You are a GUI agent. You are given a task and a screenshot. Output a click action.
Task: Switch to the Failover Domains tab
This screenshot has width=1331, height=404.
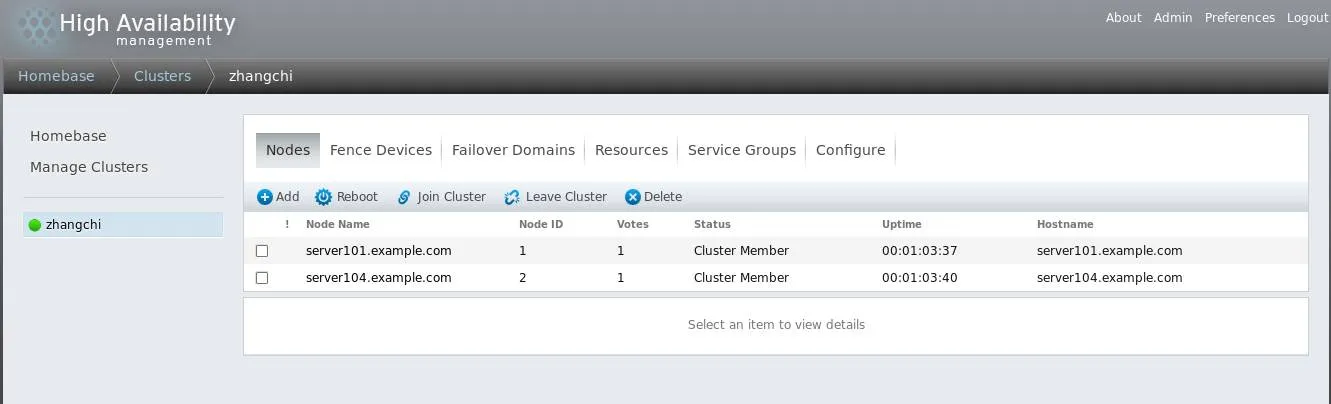tap(513, 150)
